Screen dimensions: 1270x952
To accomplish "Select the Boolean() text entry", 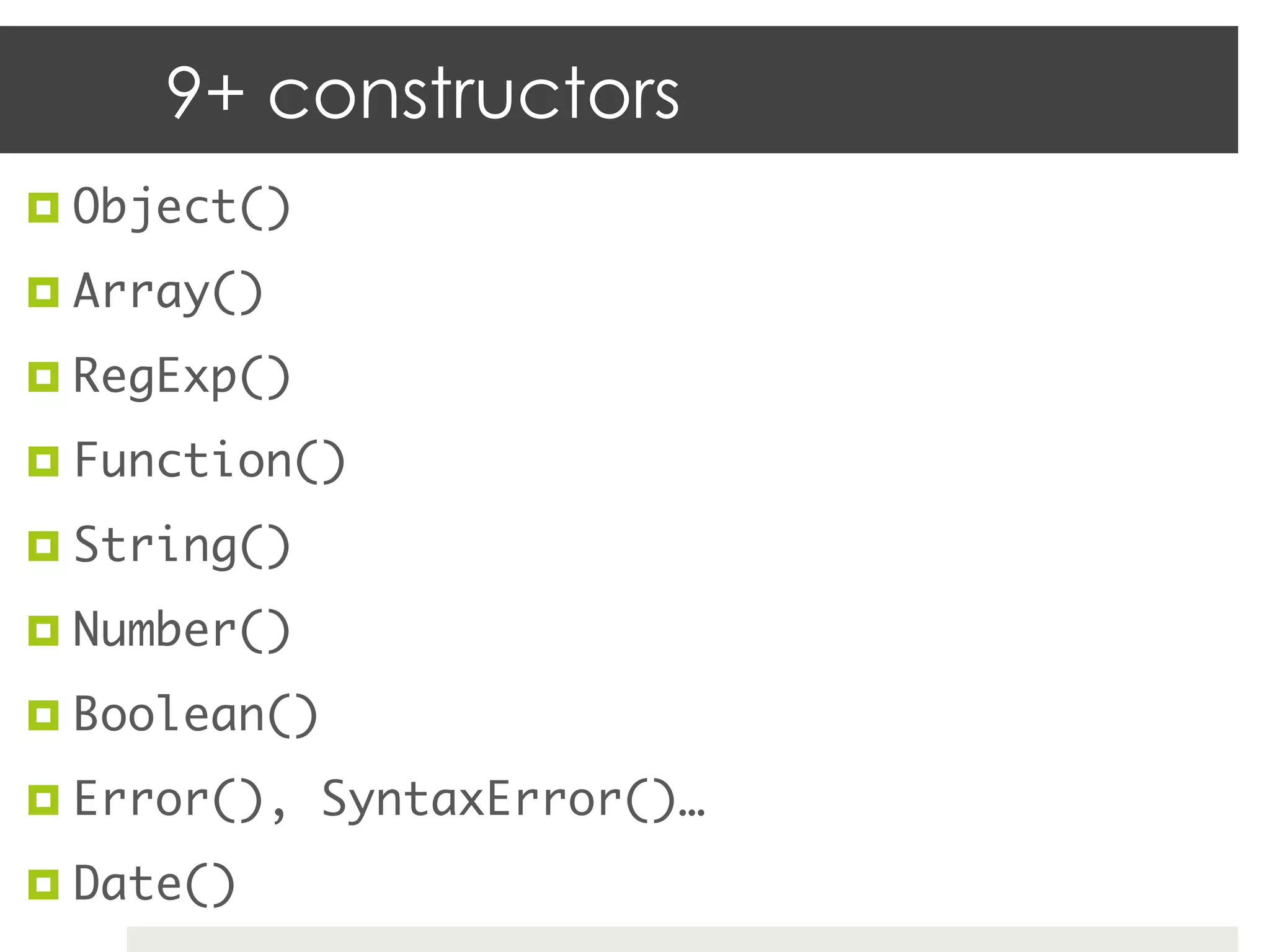I will 195,715.
